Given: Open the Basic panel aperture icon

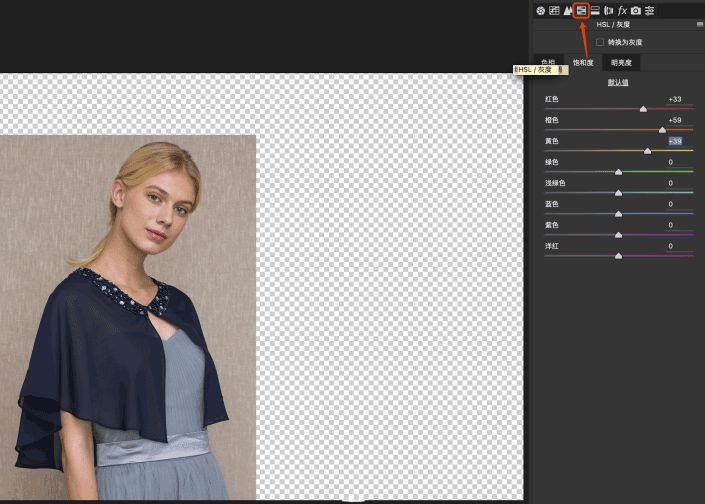Looking at the screenshot, I should [x=540, y=10].
